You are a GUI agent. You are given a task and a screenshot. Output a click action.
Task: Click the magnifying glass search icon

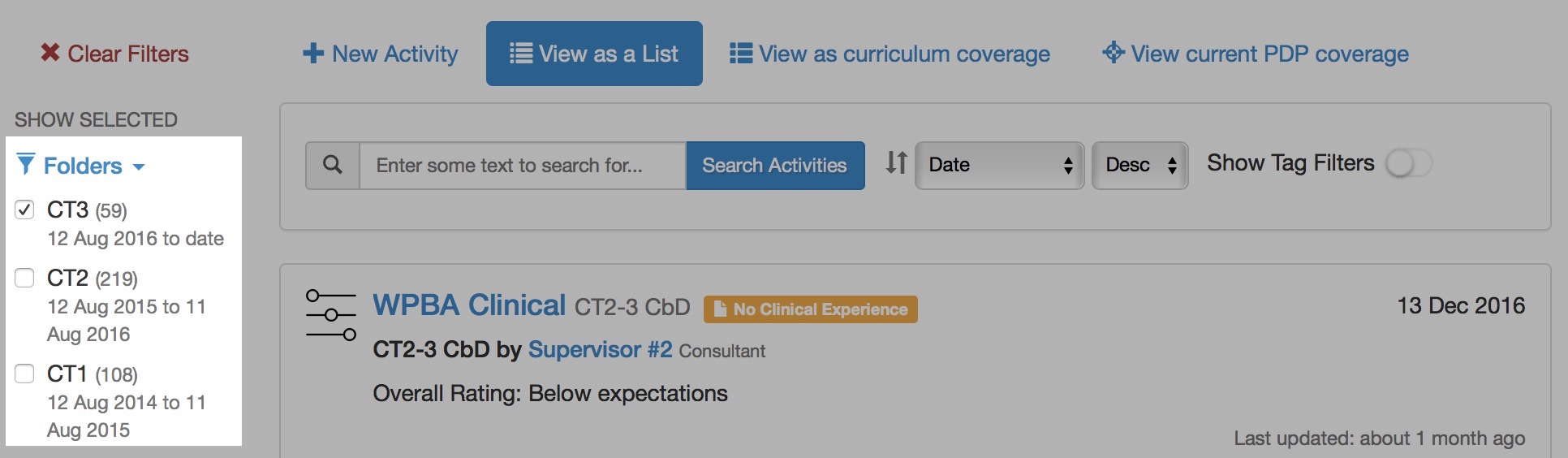[333, 165]
